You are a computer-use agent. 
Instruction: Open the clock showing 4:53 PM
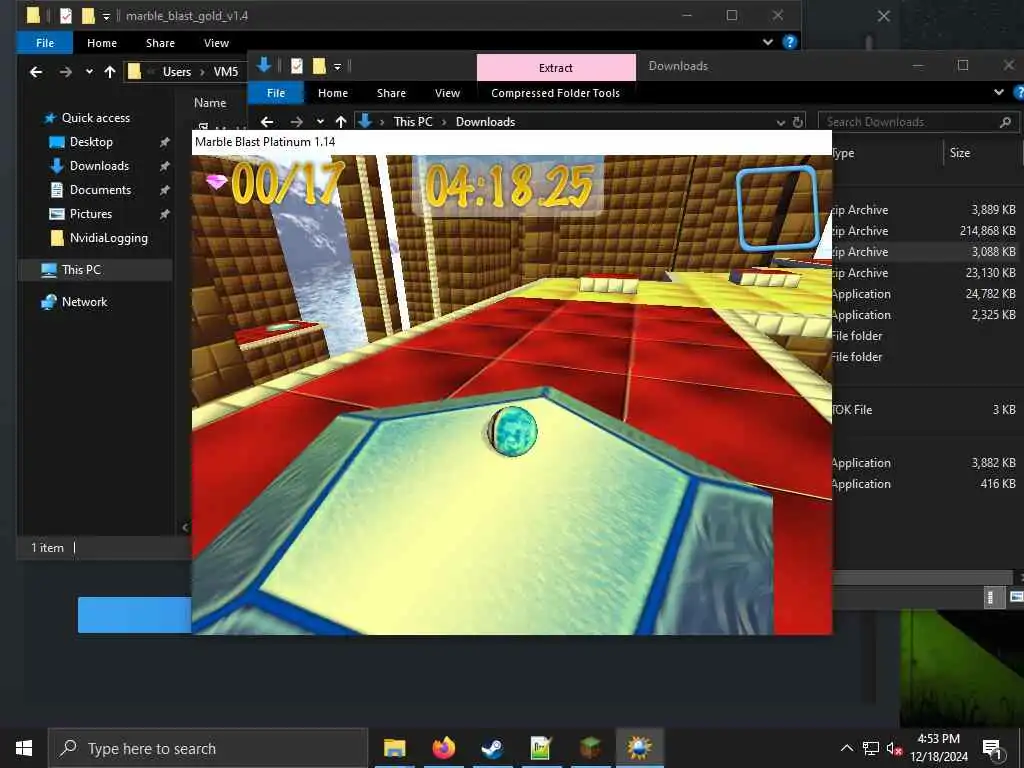[938, 748]
